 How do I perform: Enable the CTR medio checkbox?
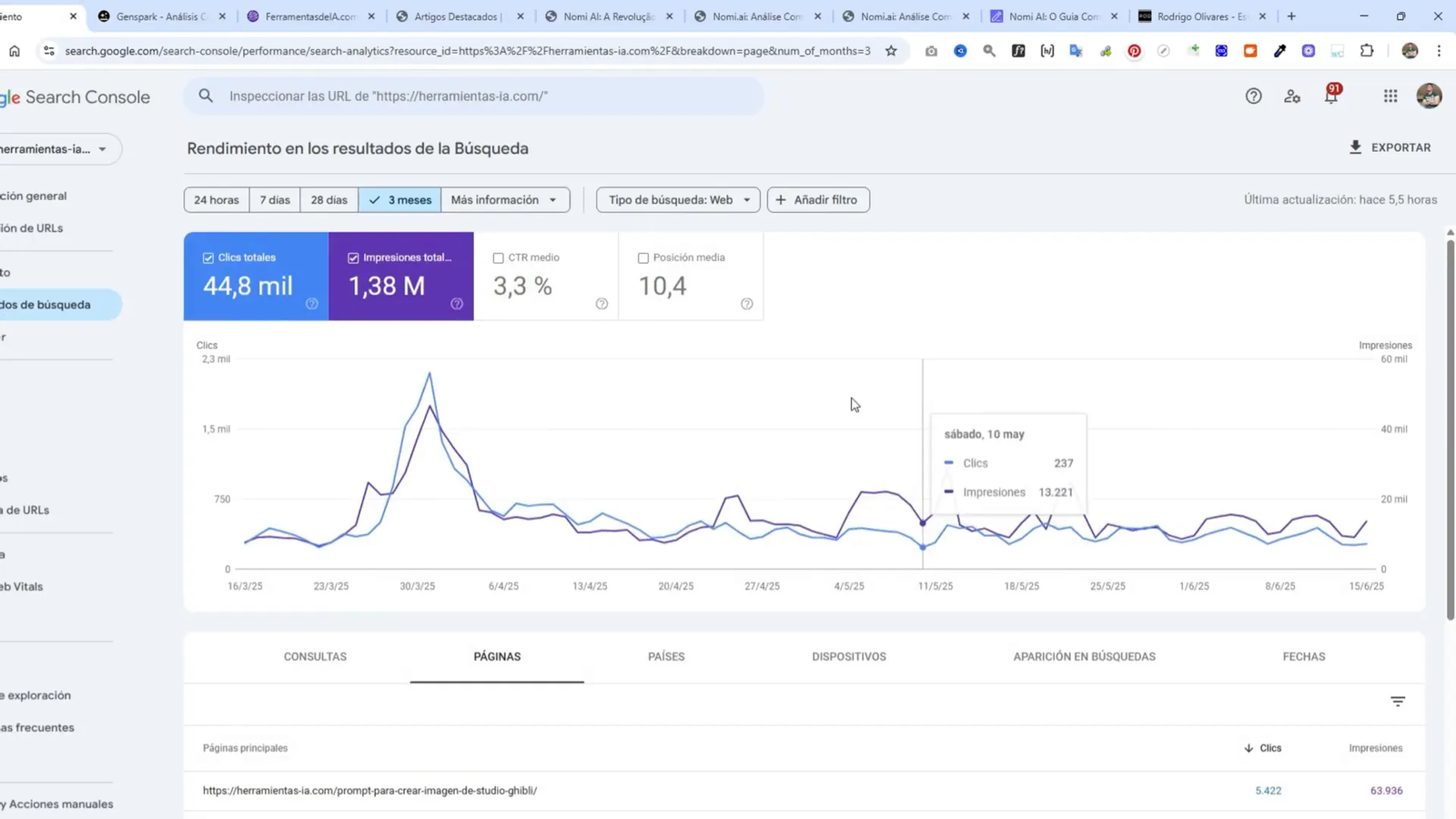pyautogui.click(x=498, y=258)
